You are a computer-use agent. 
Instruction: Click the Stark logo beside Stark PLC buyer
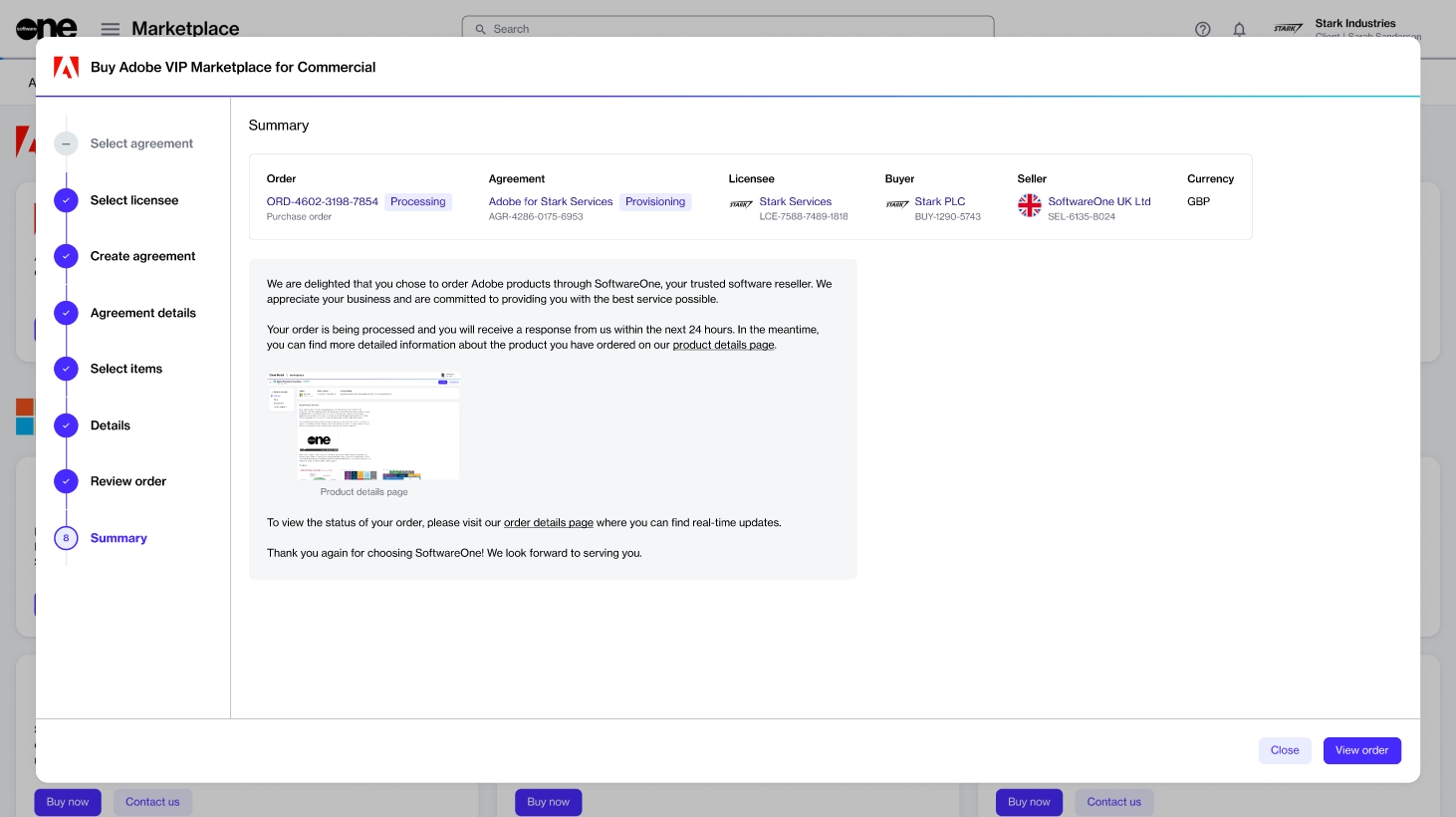897,204
